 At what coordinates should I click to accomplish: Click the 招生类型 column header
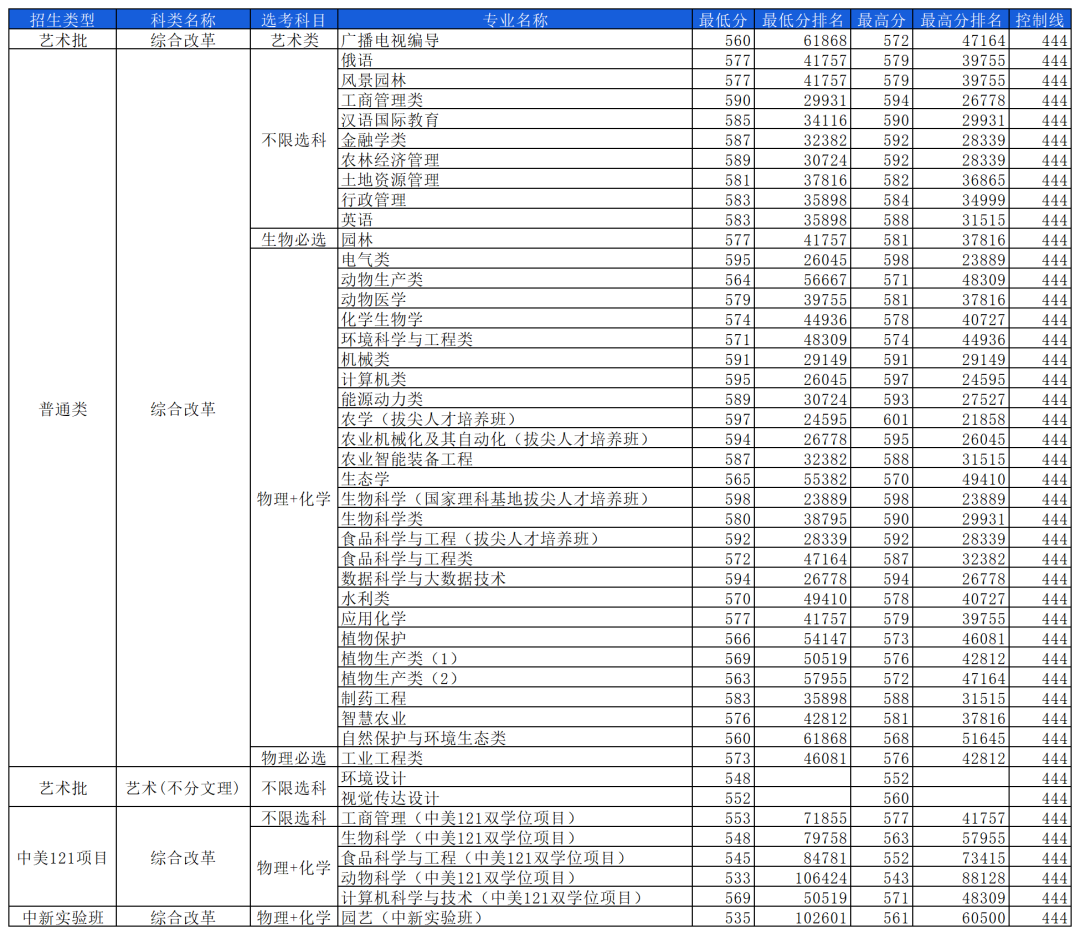[x=63, y=20]
